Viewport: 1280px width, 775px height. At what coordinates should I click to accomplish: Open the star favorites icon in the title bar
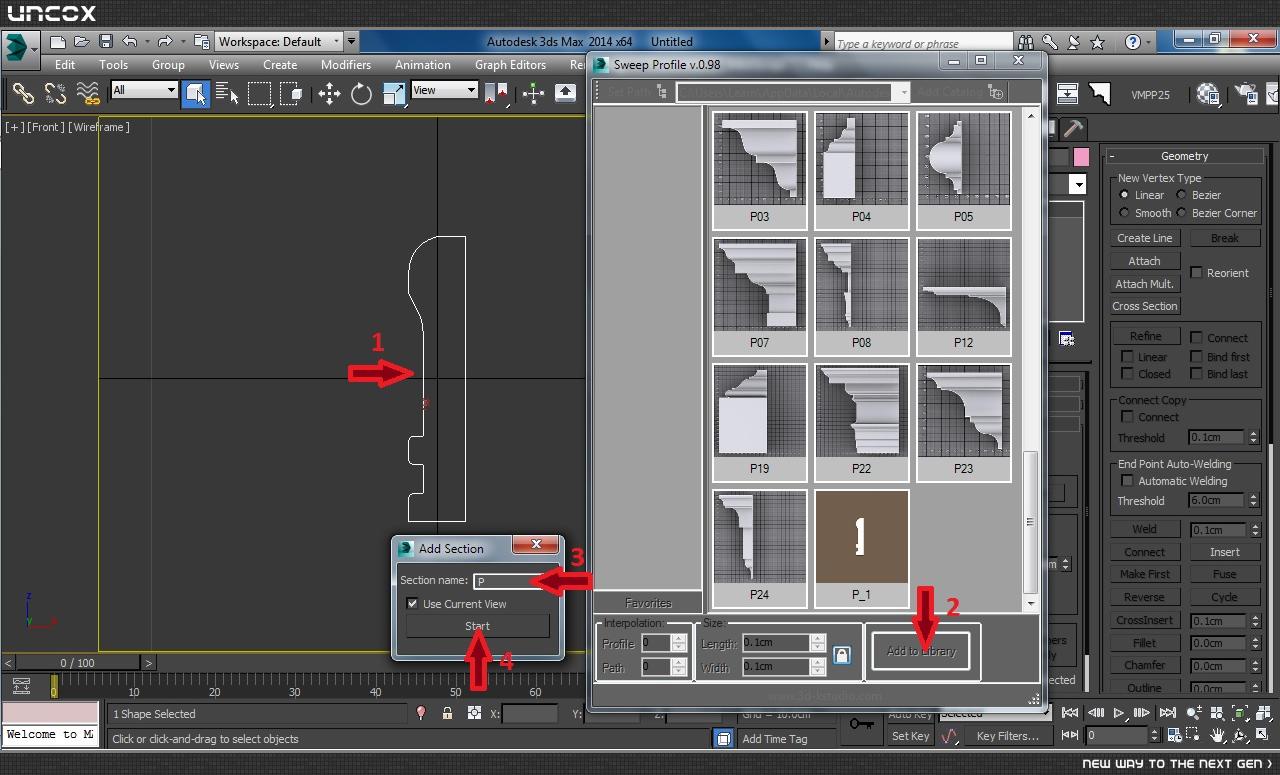point(1098,42)
